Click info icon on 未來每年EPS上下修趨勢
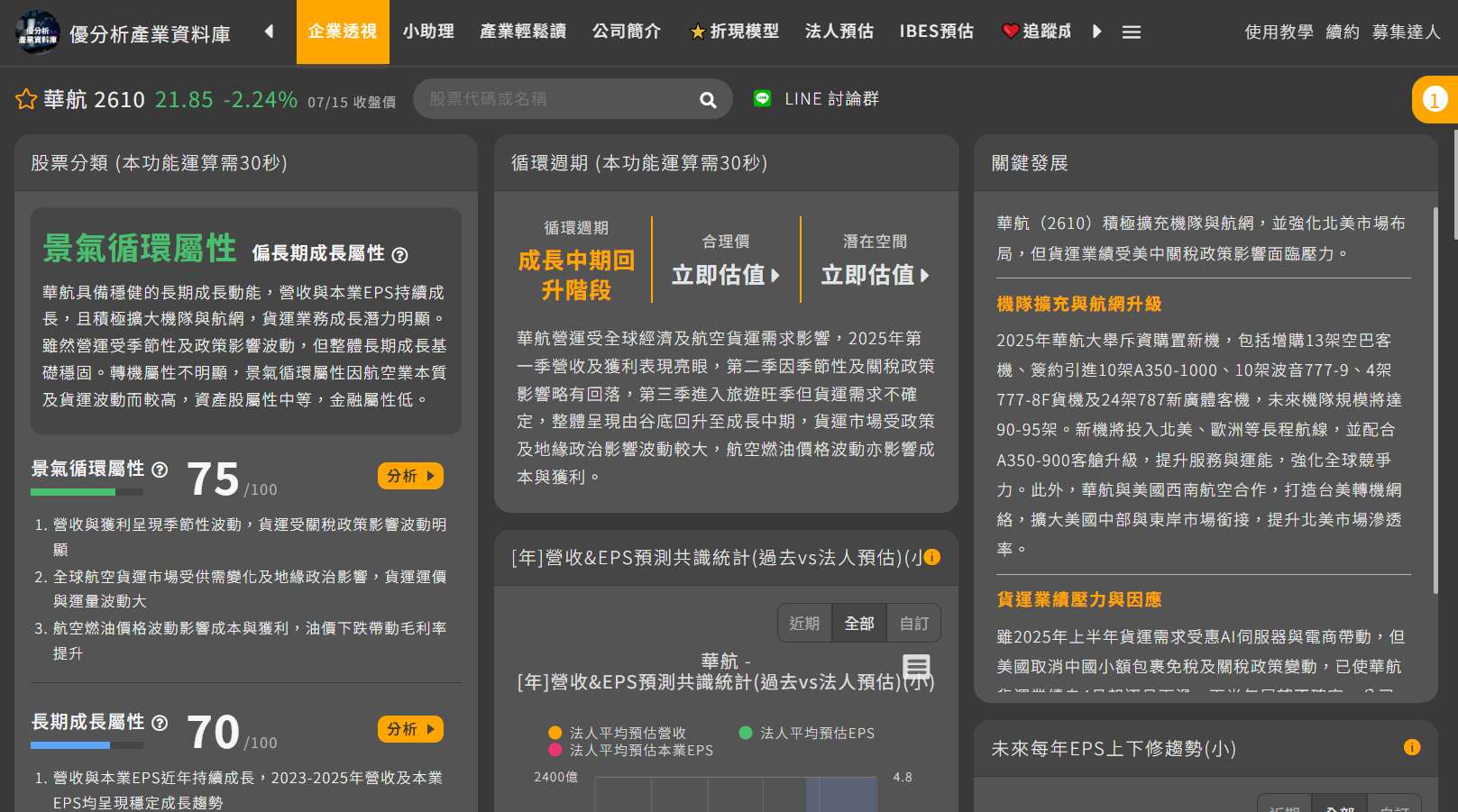Image resolution: width=1458 pixels, height=812 pixels. click(x=1412, y=747)
